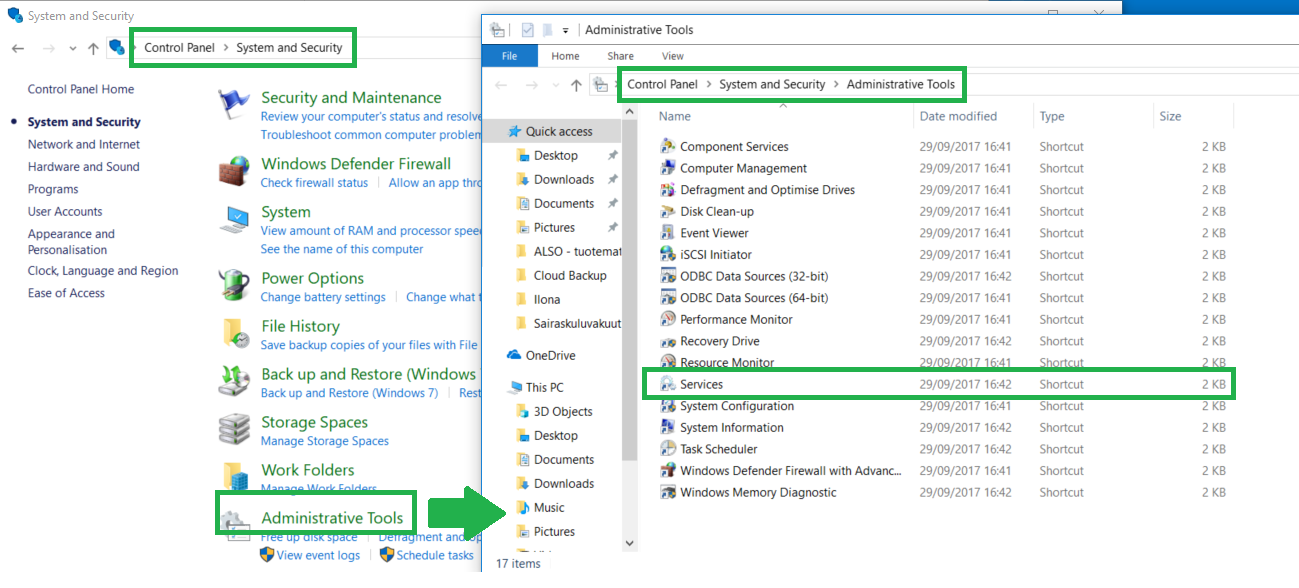Open the quick access toolbar dropdown arrow
The width and height of the screenshot is (1299, 588).
coord(565,30)
